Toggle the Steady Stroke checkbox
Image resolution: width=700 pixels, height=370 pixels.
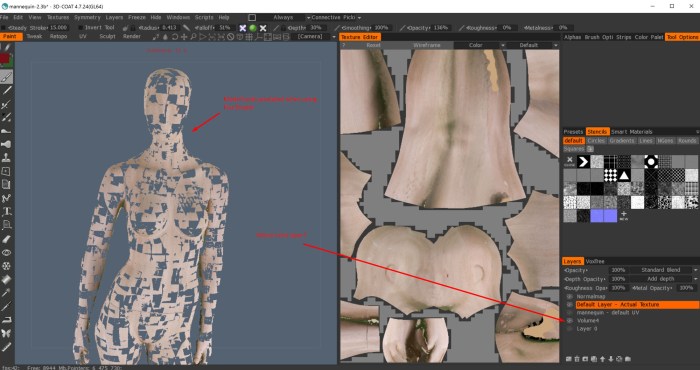(4, 28)
